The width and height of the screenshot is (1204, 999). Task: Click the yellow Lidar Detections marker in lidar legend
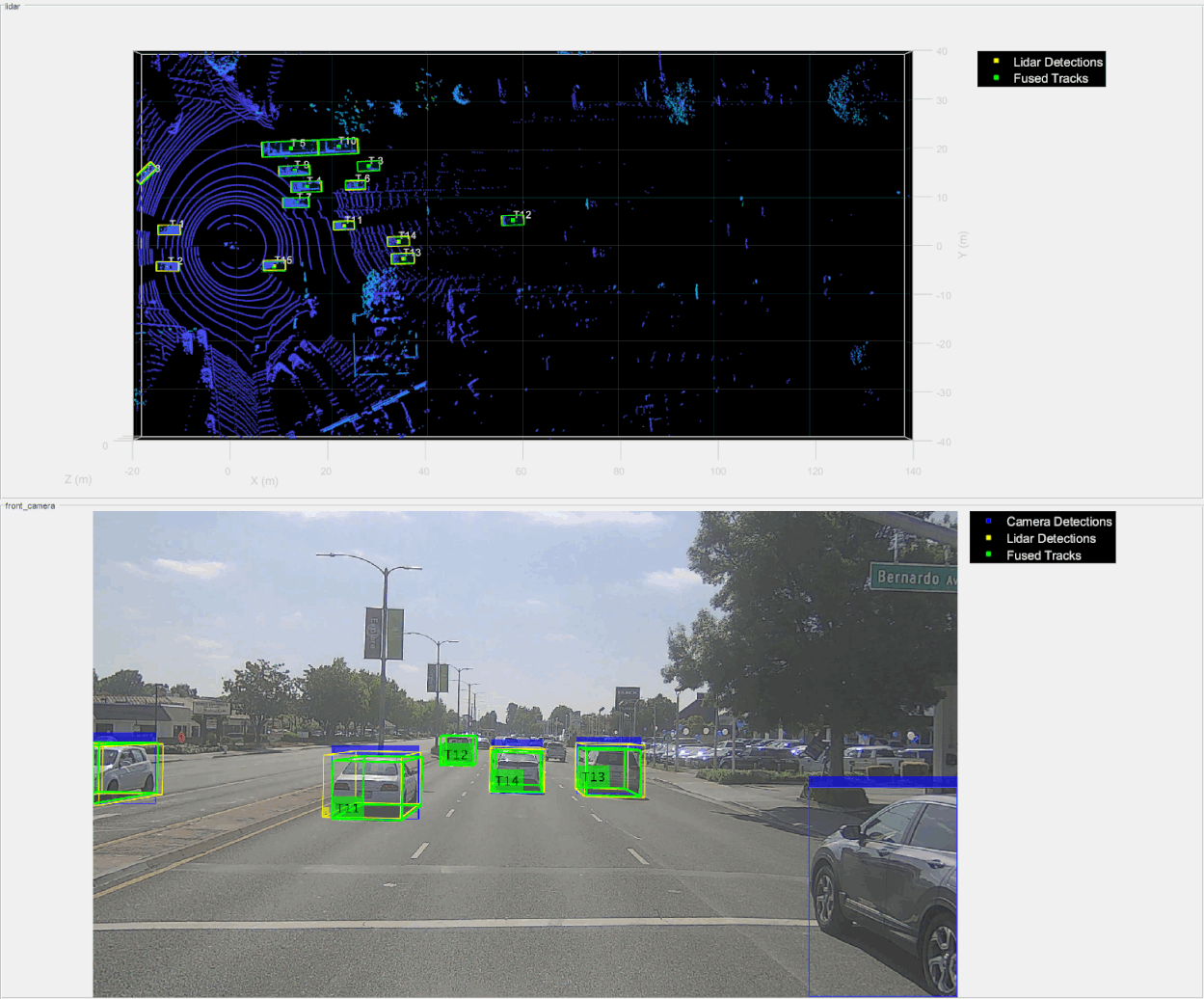tap(996, 61)
